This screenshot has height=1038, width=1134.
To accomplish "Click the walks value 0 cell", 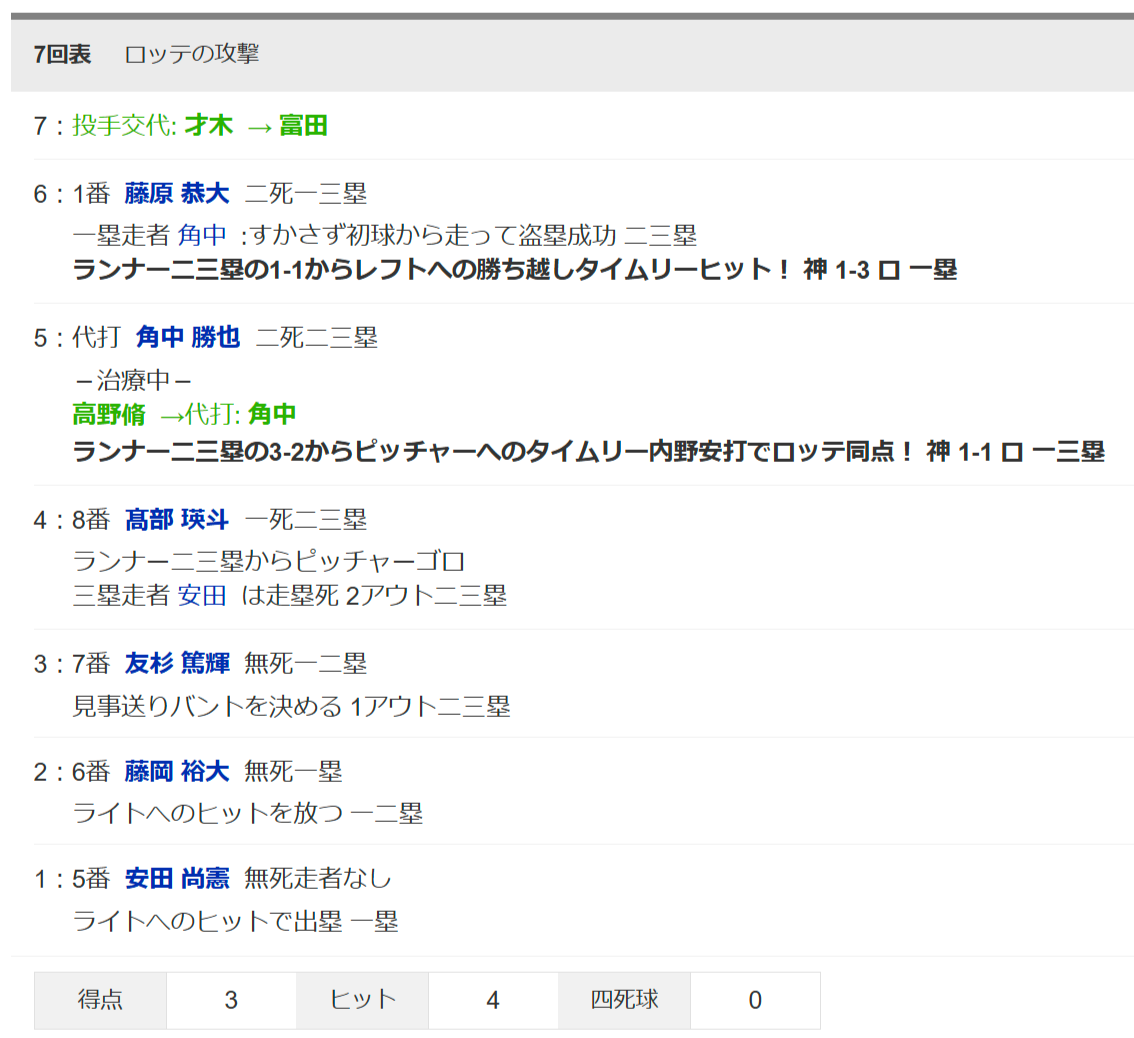I will [x=755, y=1000].
